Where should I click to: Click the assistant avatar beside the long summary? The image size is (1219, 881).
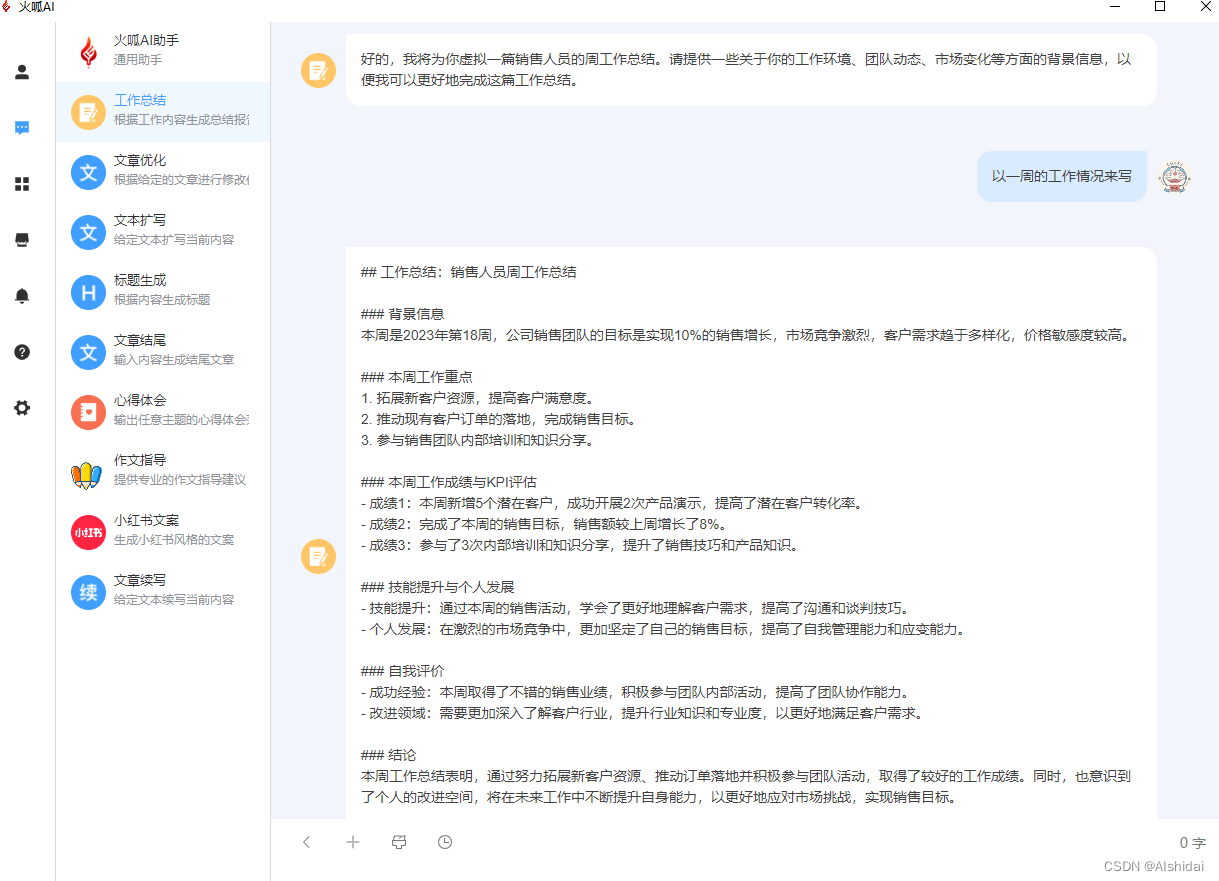(x=318, y=556)
